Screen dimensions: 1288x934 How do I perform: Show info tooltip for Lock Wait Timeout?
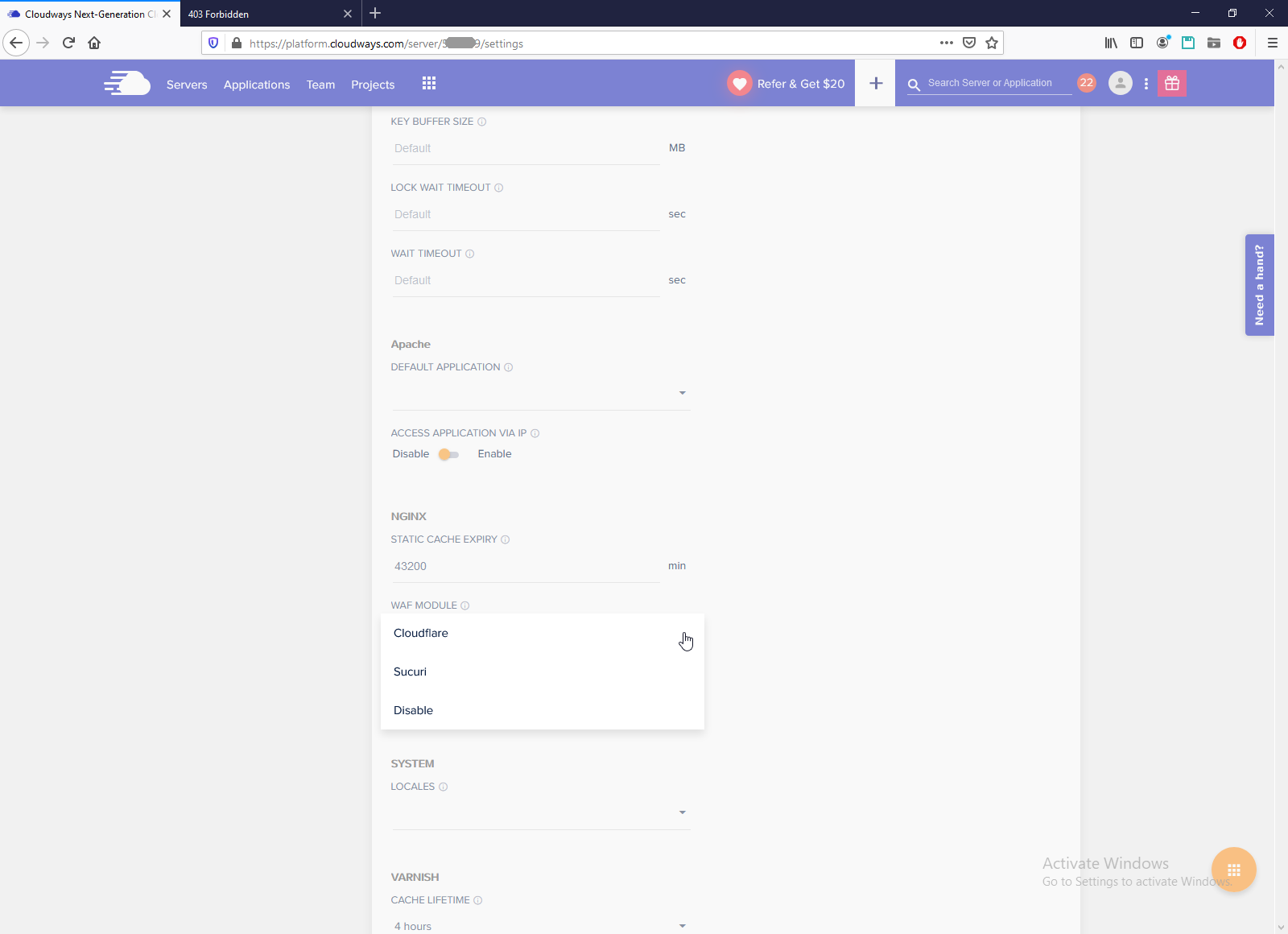point(499,188)
